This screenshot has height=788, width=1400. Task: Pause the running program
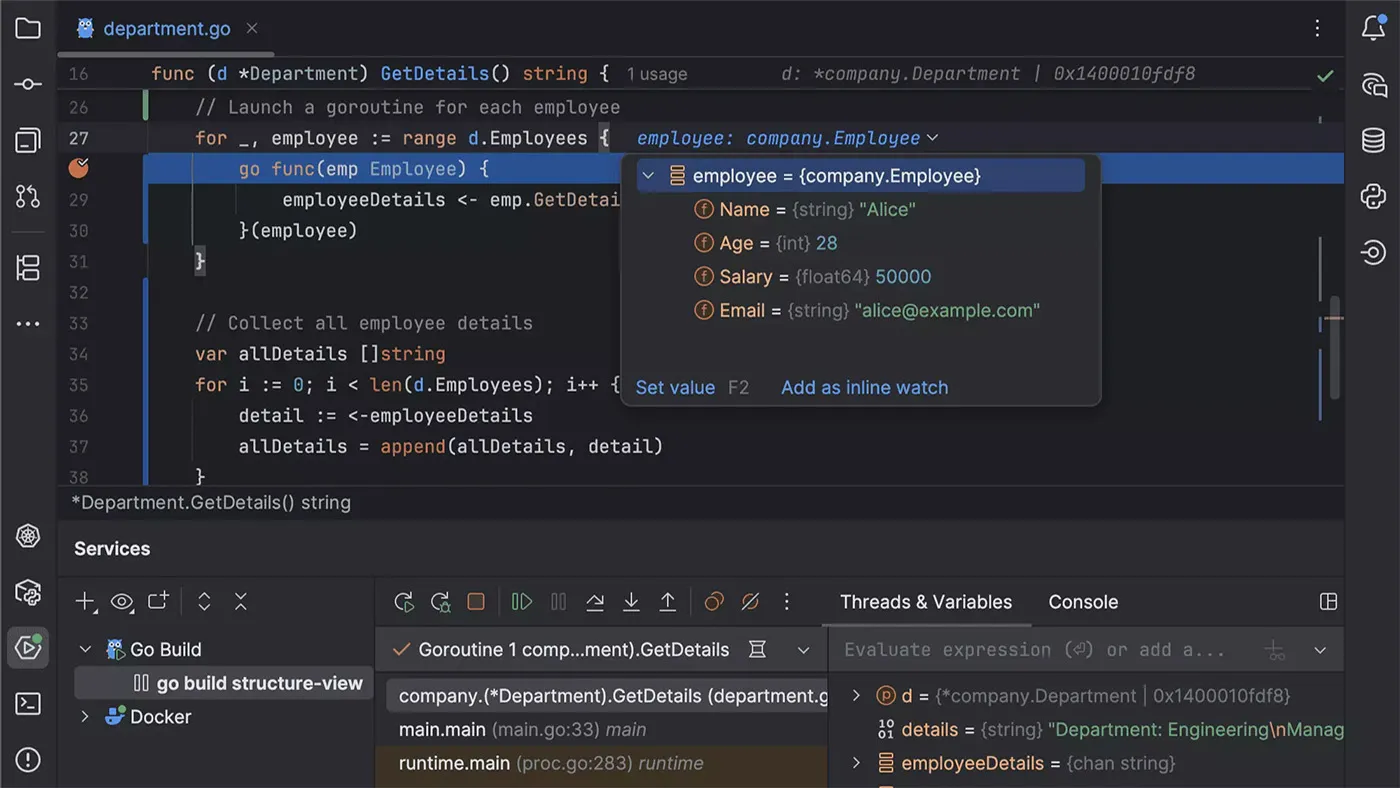pyautogui.click(x=558, y=601)
